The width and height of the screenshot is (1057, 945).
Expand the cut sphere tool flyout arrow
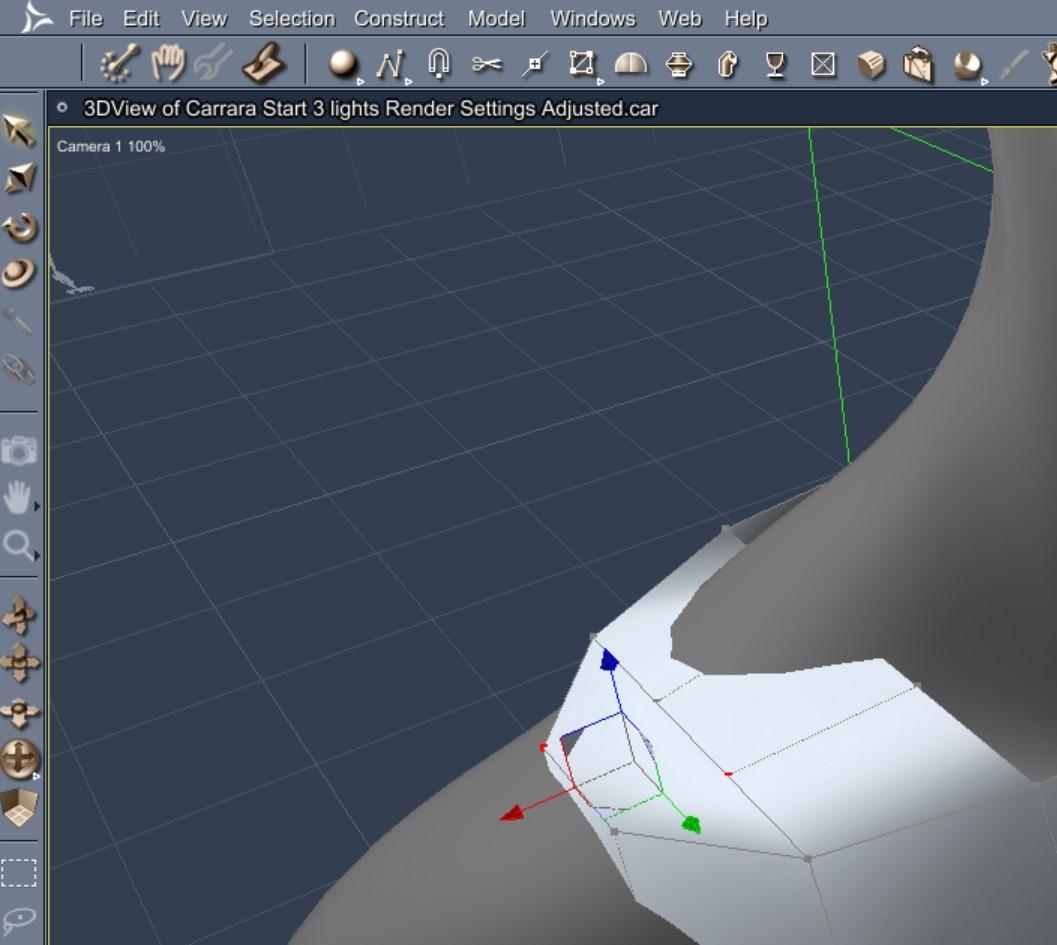pos(984,82)
